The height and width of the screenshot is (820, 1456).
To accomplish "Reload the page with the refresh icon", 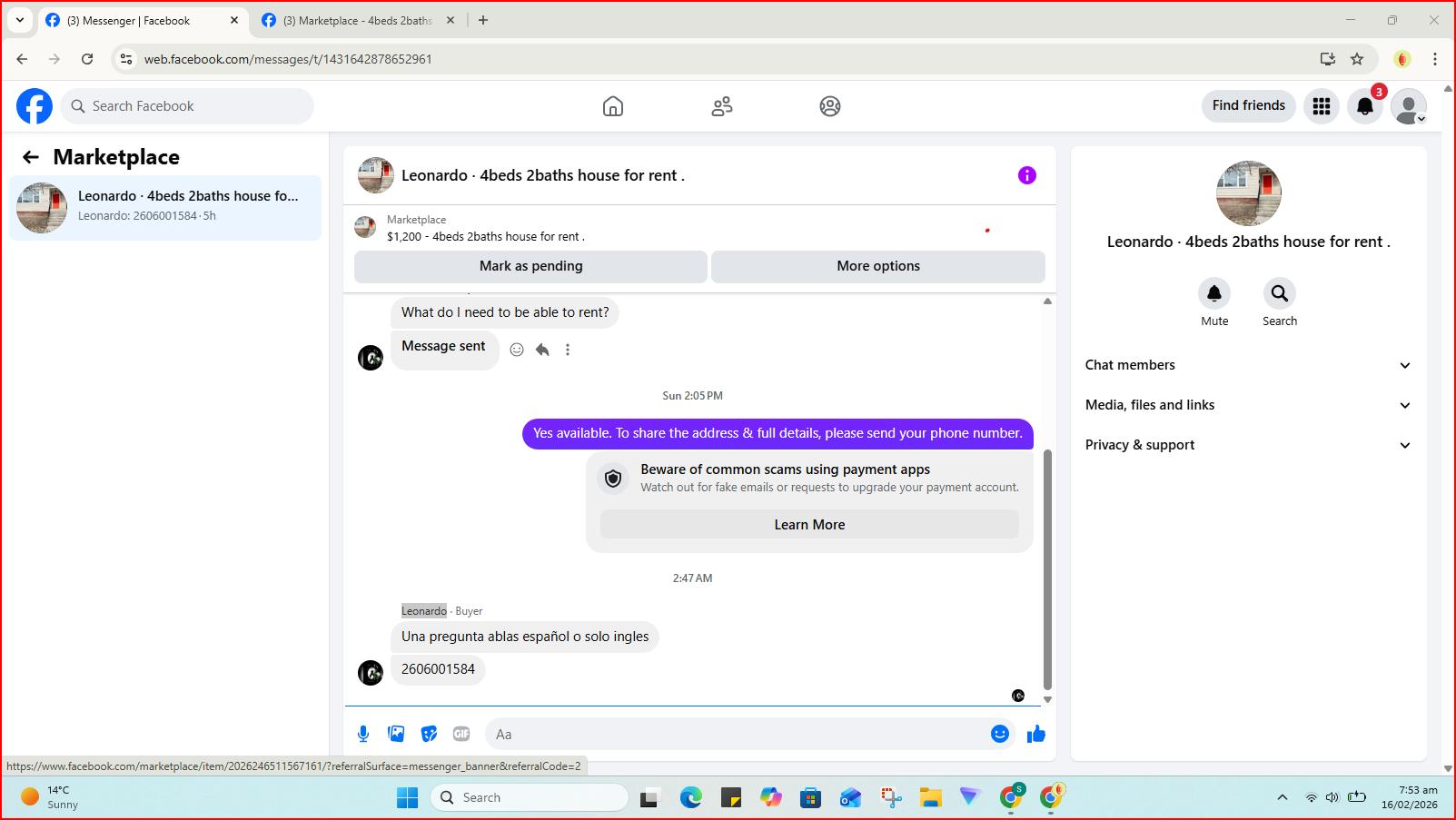I will pos(87,59).
